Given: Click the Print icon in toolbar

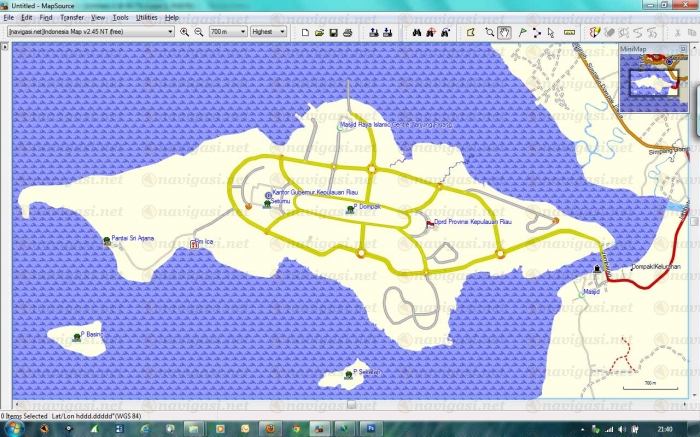Looking at the screenshot, I should (345, 32).
